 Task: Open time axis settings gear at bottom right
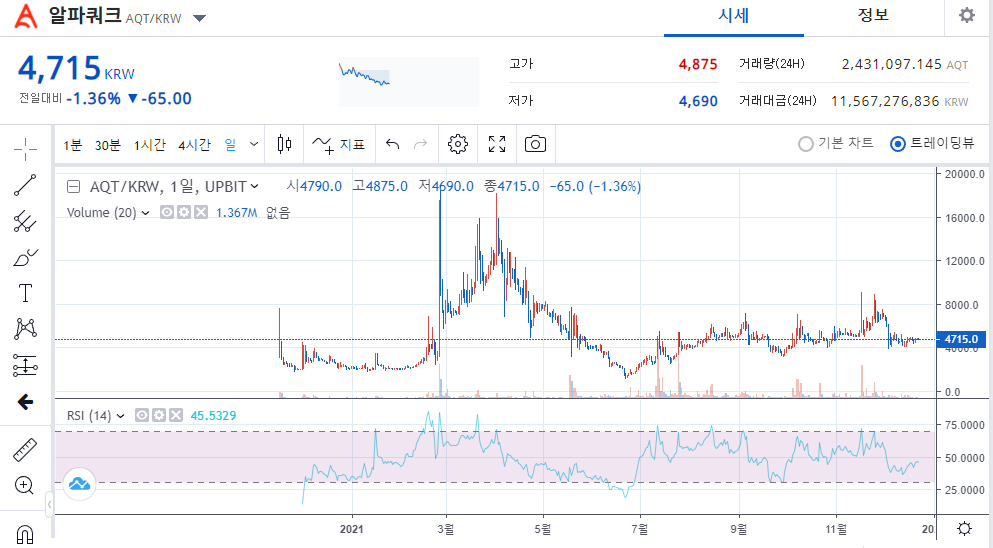click(x=965, y=528)
